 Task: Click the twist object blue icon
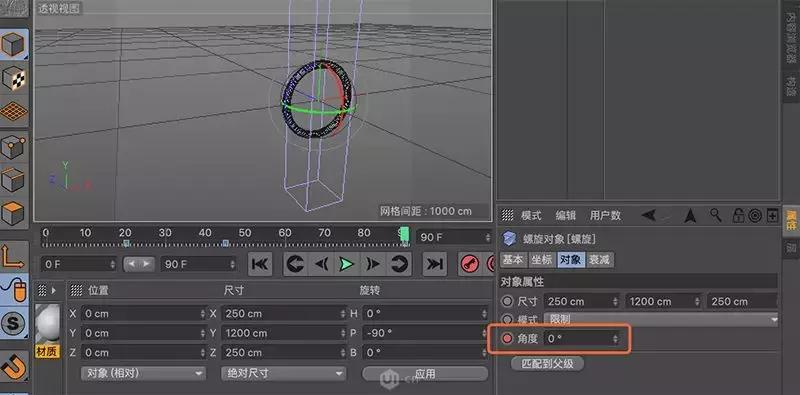pos(509,238)
